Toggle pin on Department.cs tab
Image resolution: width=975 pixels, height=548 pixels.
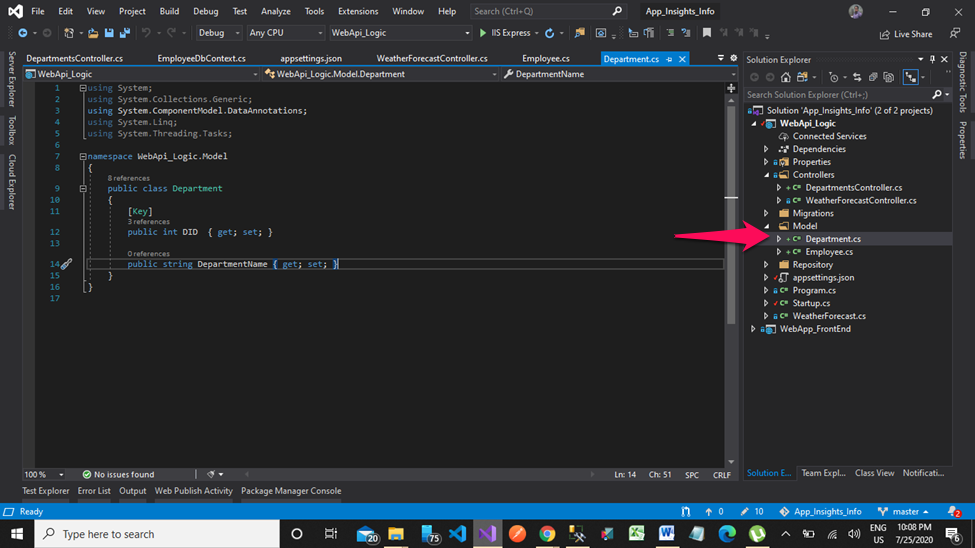669,59
